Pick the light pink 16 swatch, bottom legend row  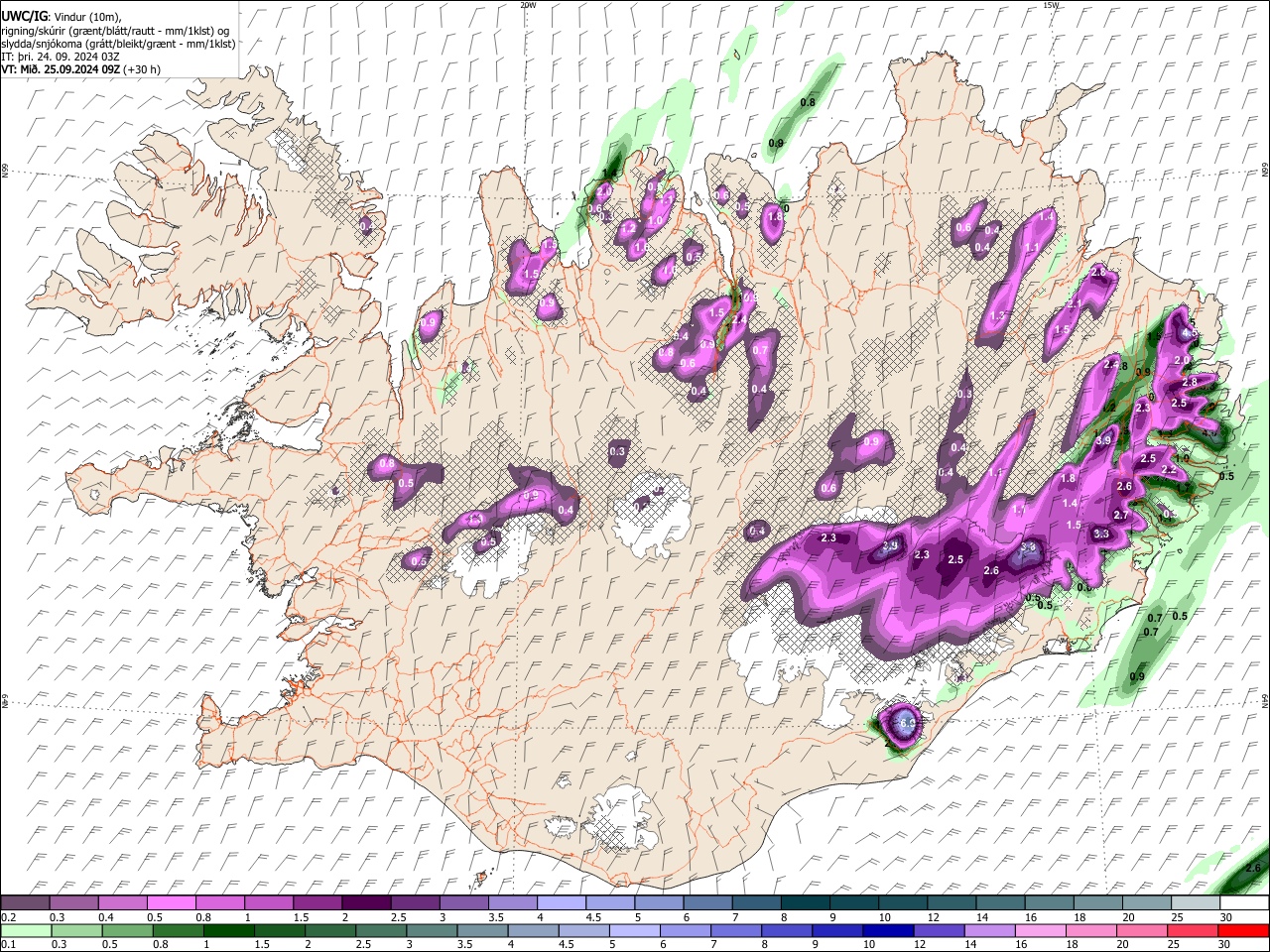[1041, 930]
